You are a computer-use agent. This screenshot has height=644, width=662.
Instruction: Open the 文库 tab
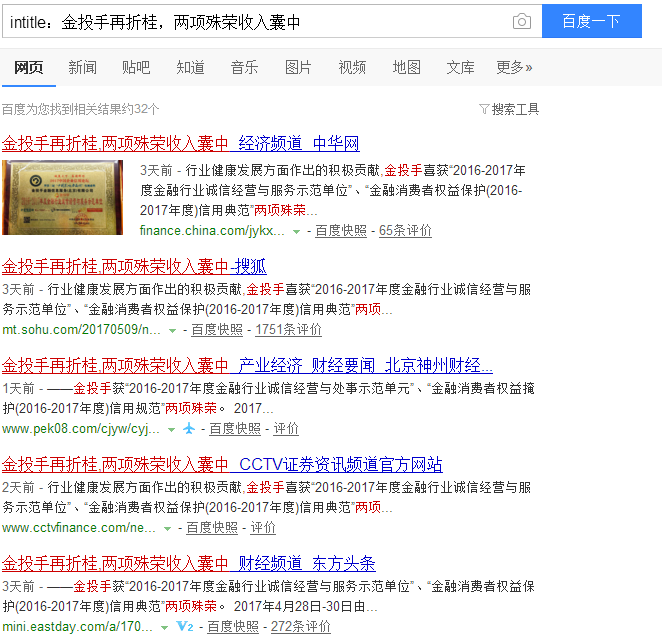tap(460, 68)
